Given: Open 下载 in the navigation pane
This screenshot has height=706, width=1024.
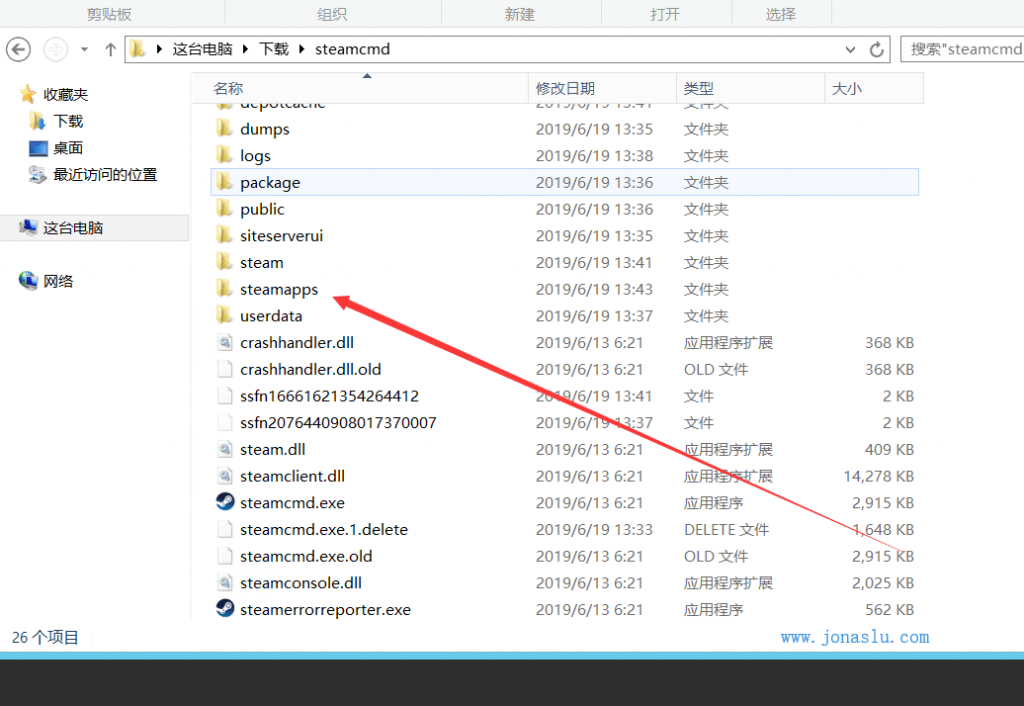Looking at the screenshot, I should pos(68,121).
